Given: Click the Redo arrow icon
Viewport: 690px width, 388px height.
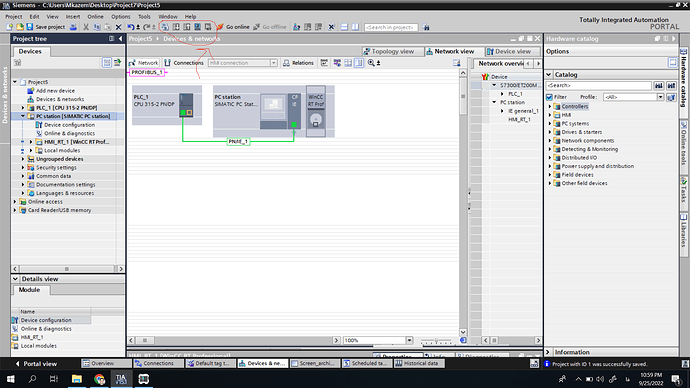Looking at the screenshot, I should point(146,27).
